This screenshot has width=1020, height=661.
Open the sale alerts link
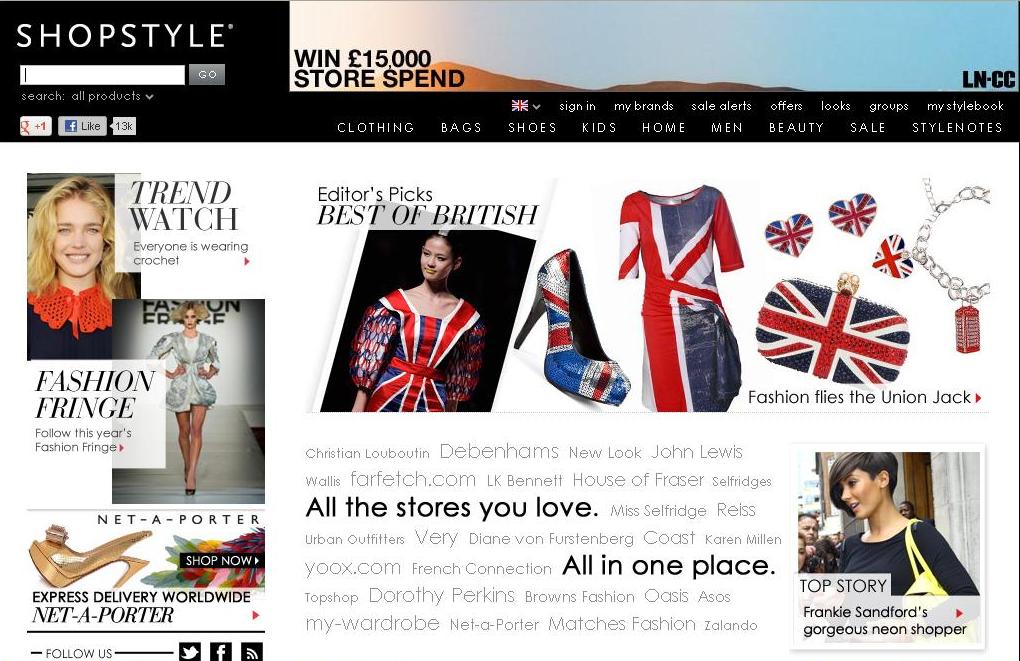(x=721, y=106)
